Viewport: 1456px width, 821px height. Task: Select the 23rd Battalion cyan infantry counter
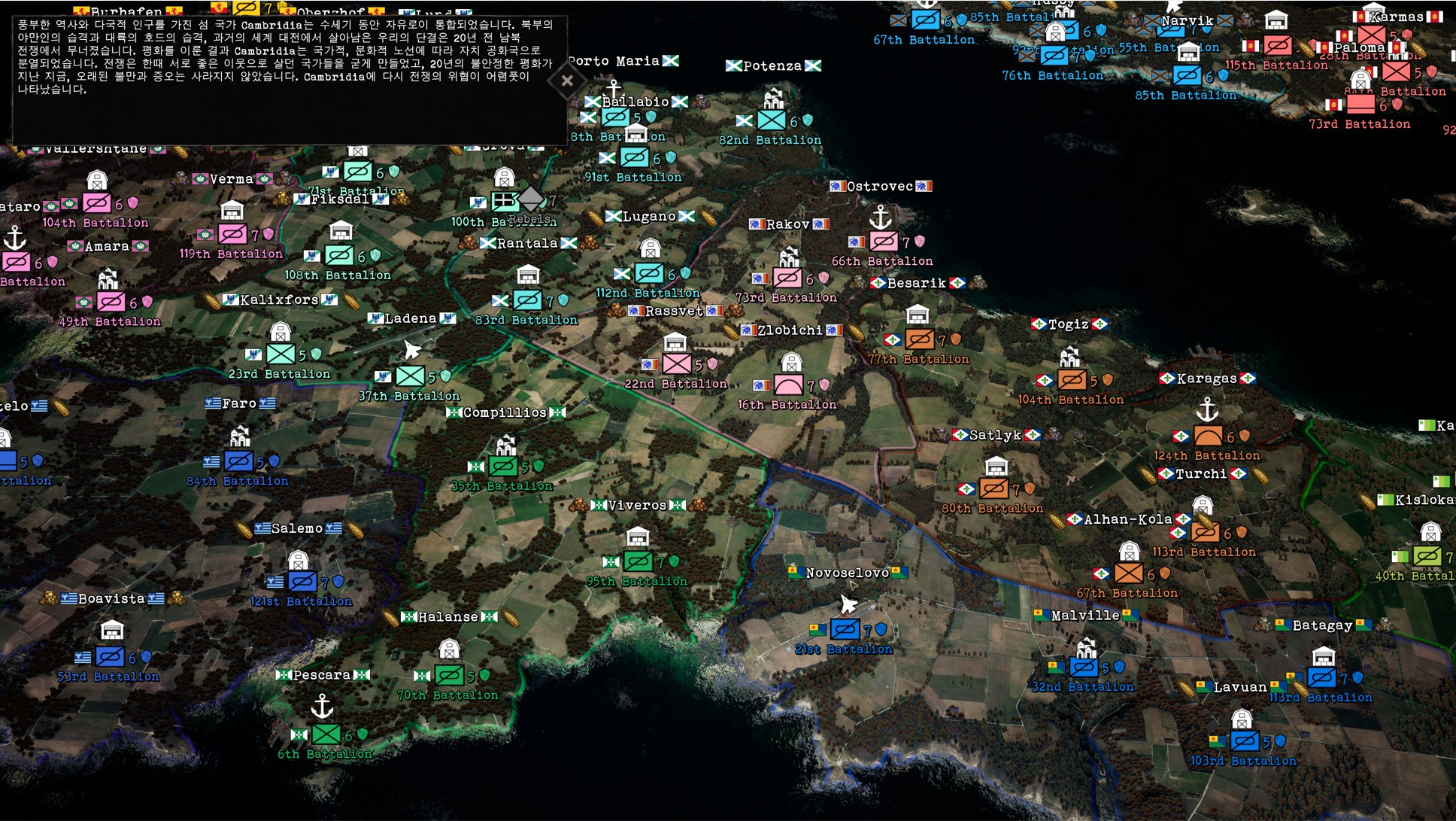click(281, 354)
